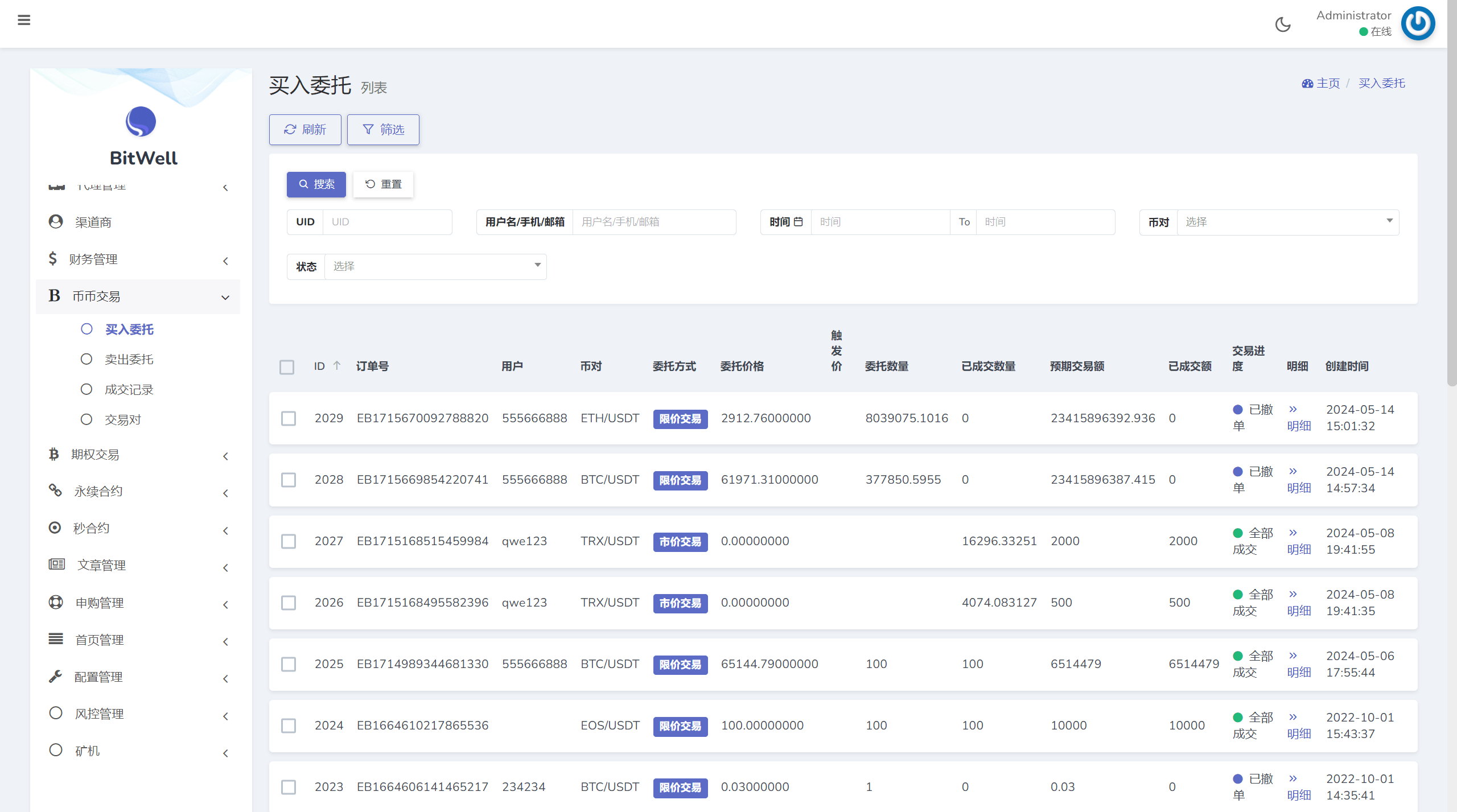Click the 渠道商 user icon
The width and height of the screenshot is (1457, 812).
(56, 222)
